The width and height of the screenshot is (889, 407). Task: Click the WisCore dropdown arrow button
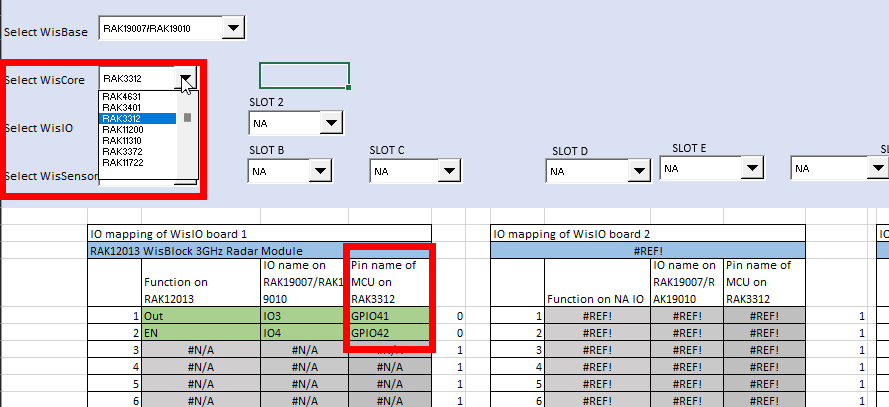click(186, 78)
